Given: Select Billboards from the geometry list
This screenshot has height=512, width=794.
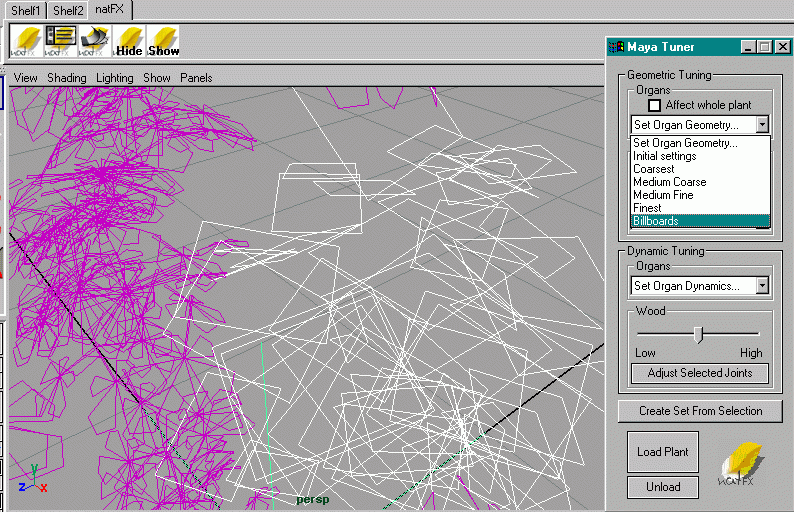Looking at the screenshot, I should click(x=656, y=221).
